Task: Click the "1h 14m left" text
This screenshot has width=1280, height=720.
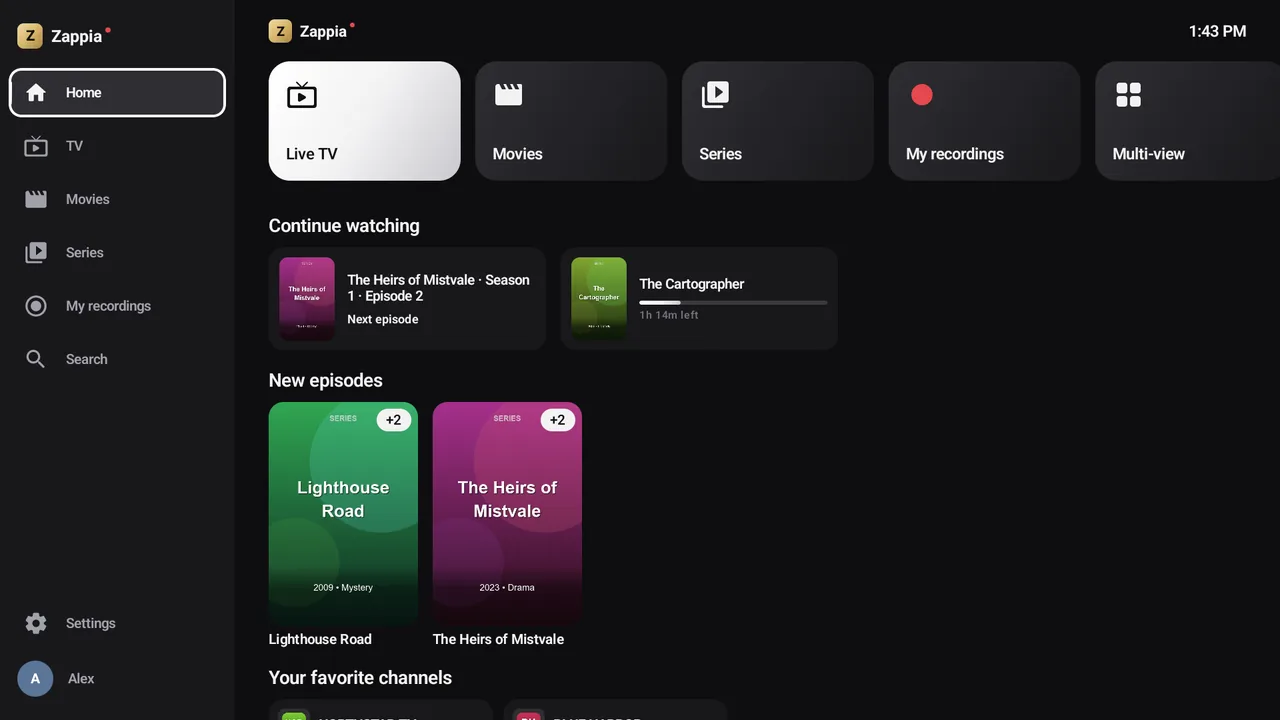Action: (669, 315)
